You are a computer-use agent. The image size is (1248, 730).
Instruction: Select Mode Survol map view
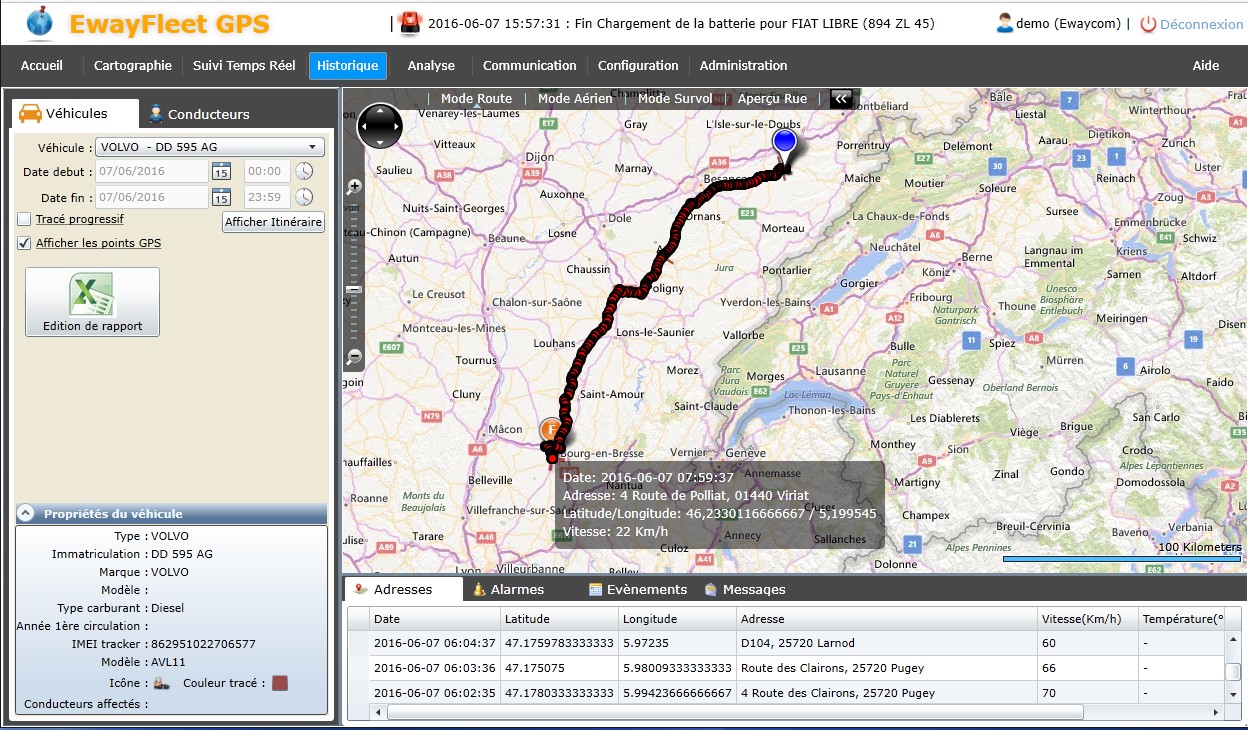point(675,98)
